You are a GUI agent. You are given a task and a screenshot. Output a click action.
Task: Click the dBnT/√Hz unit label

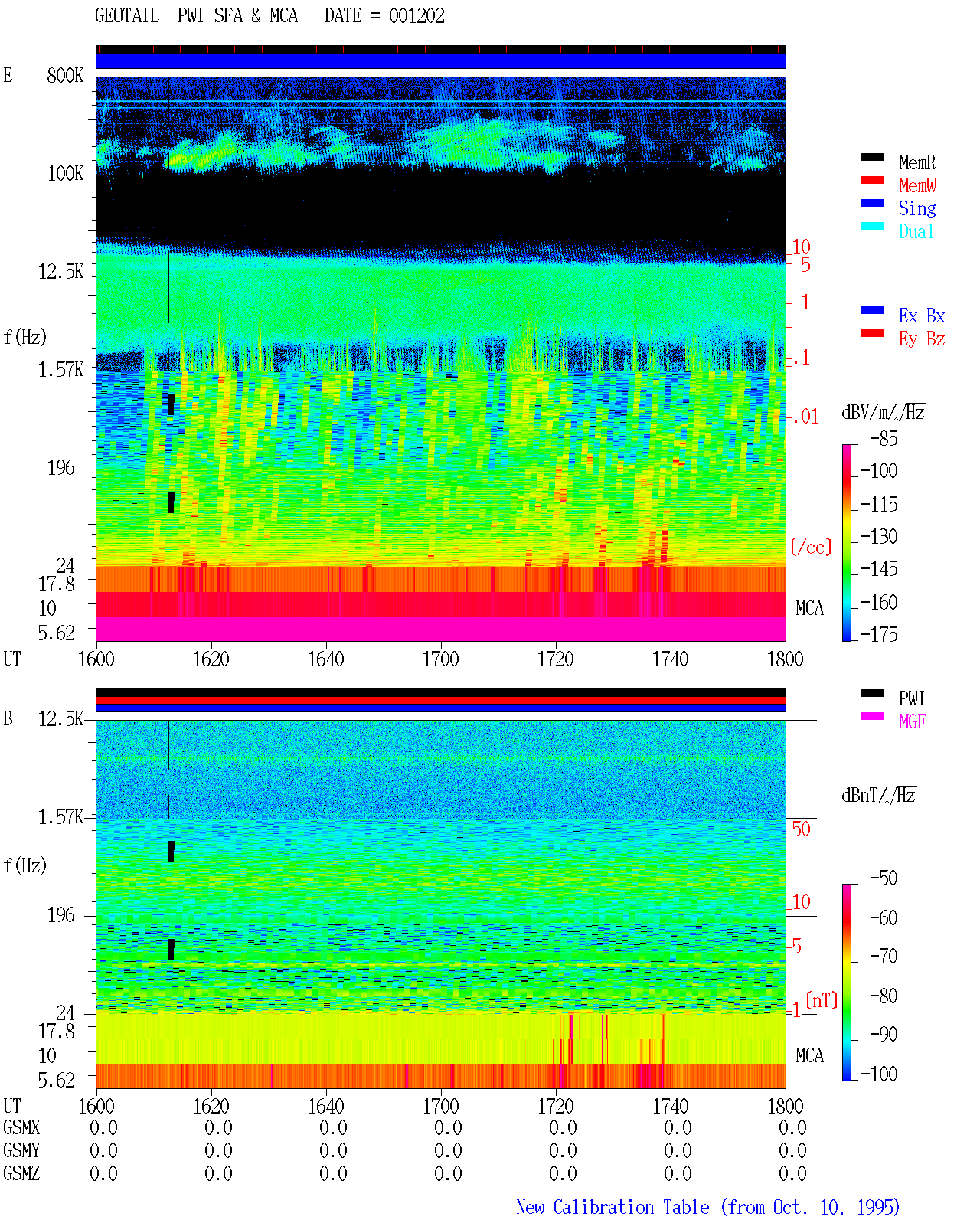click(878, 795)
